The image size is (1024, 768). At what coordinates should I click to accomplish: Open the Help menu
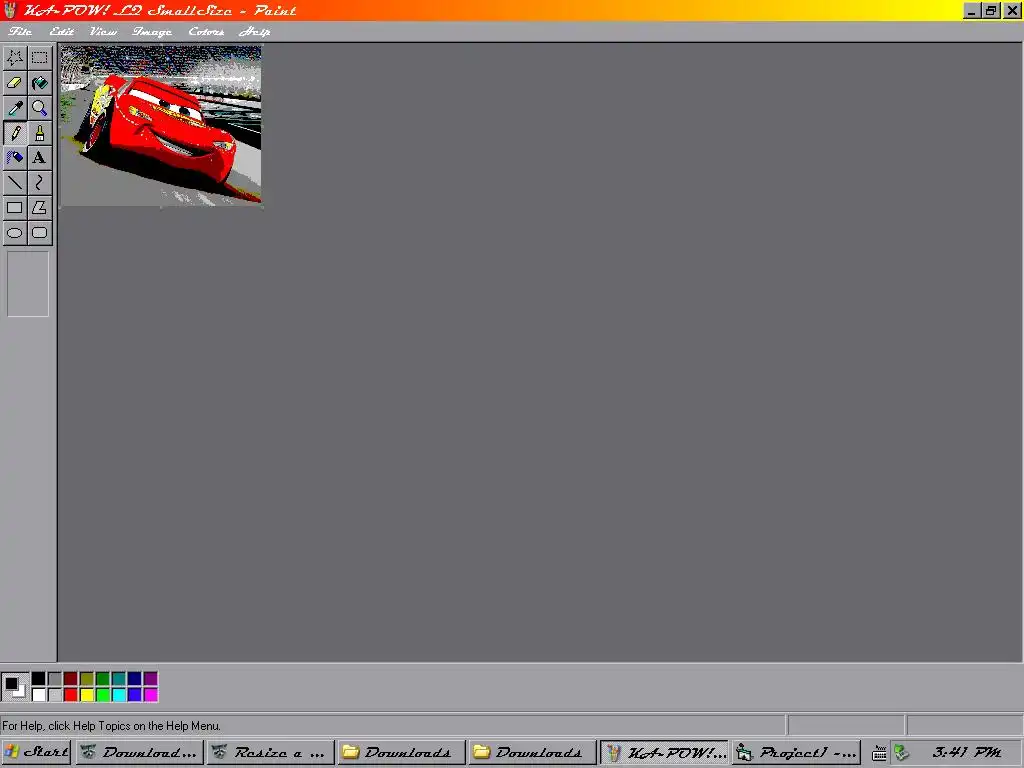tap(255, 31)
